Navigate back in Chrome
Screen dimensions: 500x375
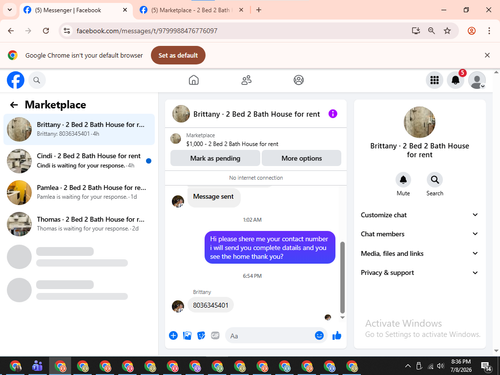(11, 31)
